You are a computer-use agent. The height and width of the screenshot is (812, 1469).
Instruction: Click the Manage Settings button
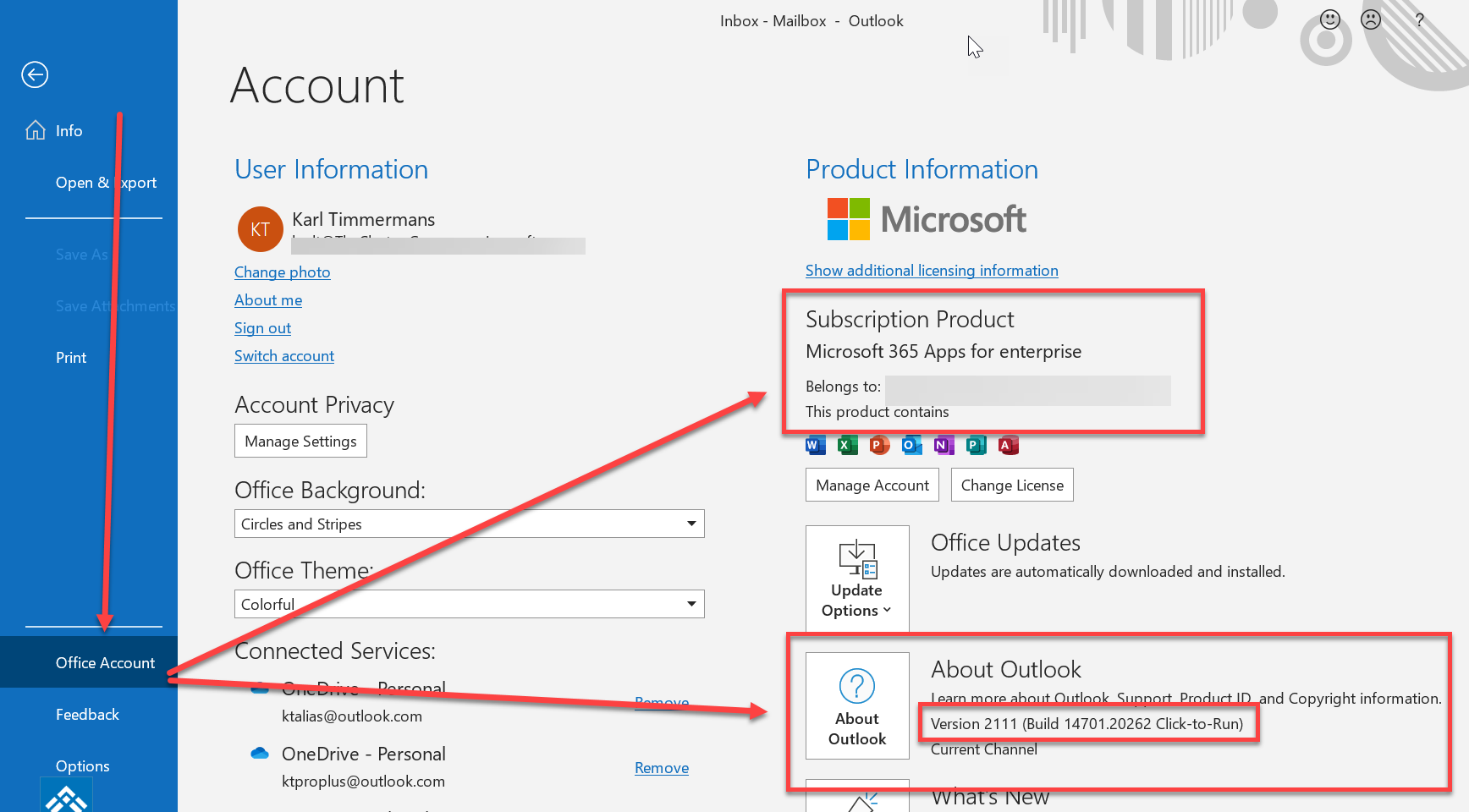click(300, 441)
